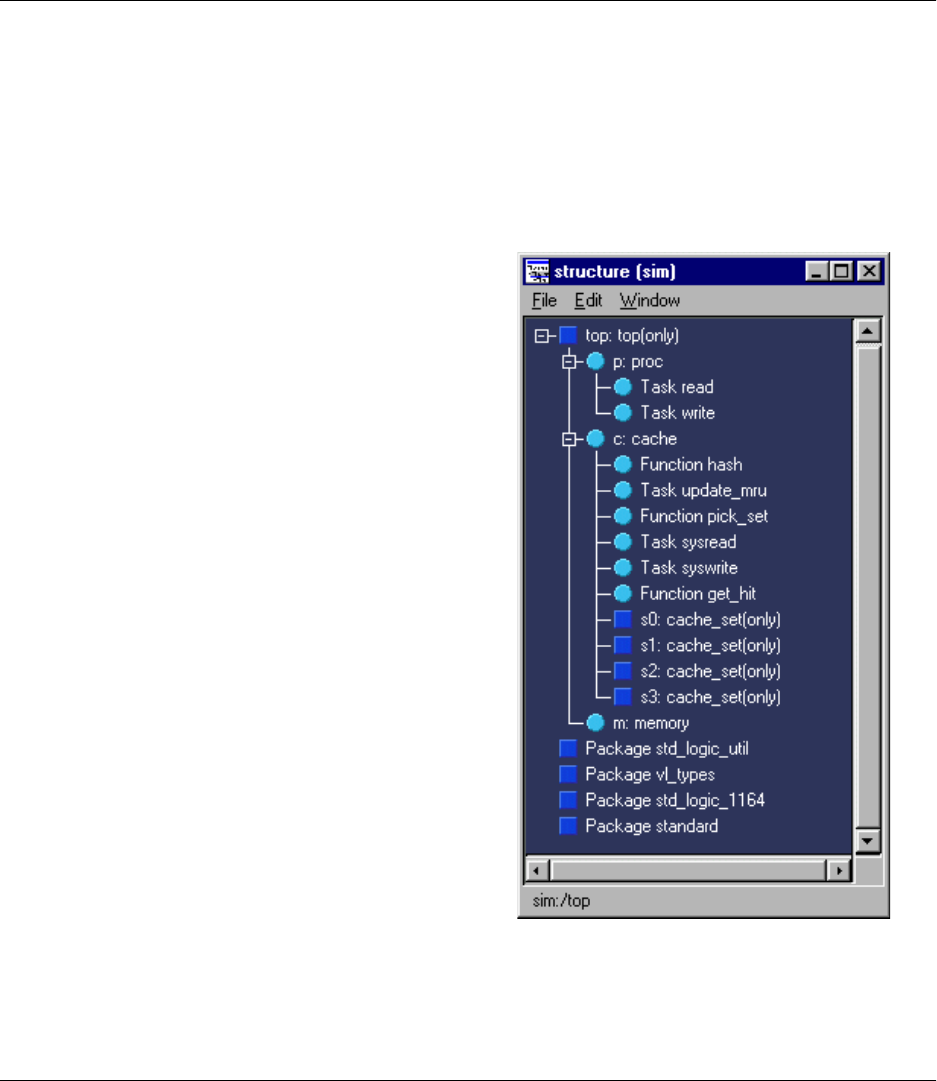Open the File menu

point(544,301)
